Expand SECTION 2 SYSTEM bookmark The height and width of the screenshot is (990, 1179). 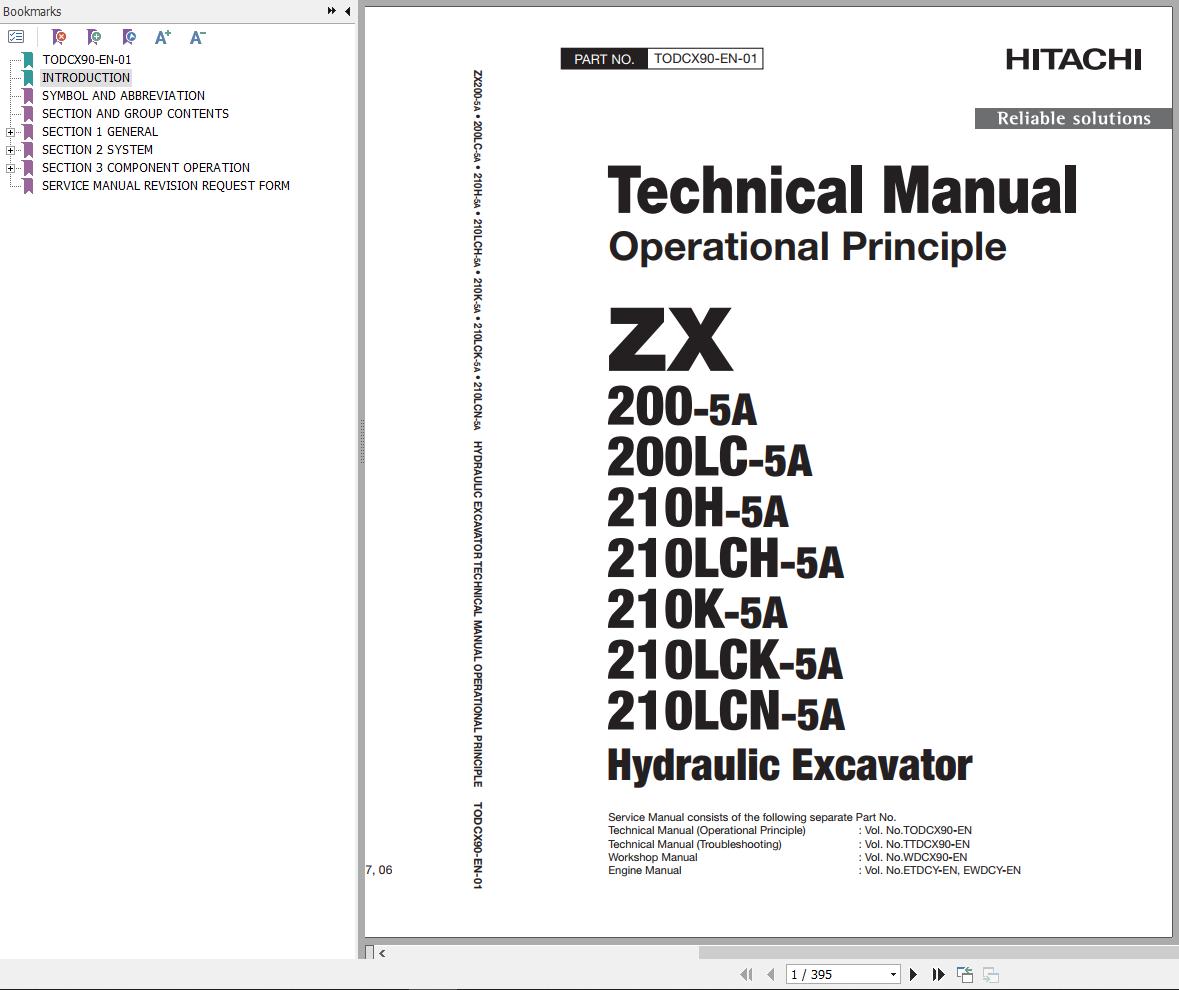[11, 150]
